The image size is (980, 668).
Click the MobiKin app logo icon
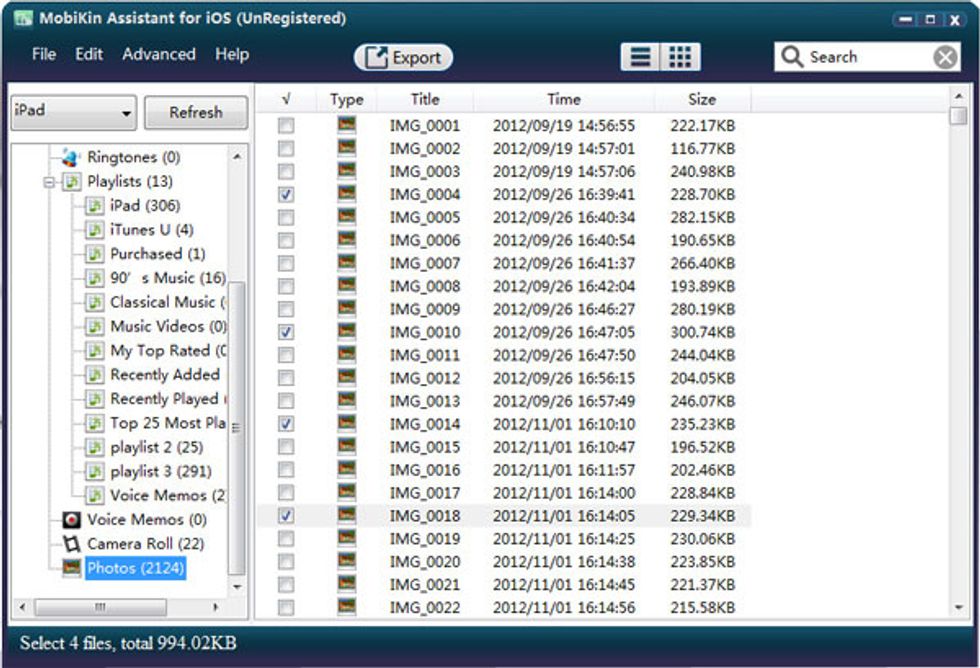[23, 18]
